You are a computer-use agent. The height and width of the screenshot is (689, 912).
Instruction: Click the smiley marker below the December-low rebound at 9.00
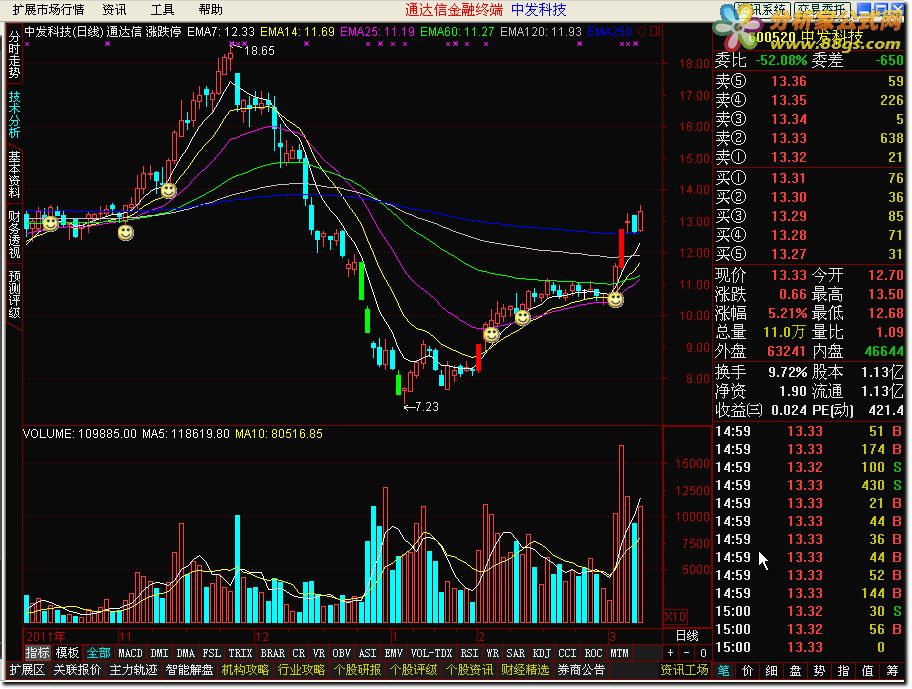tap(491, 334)
